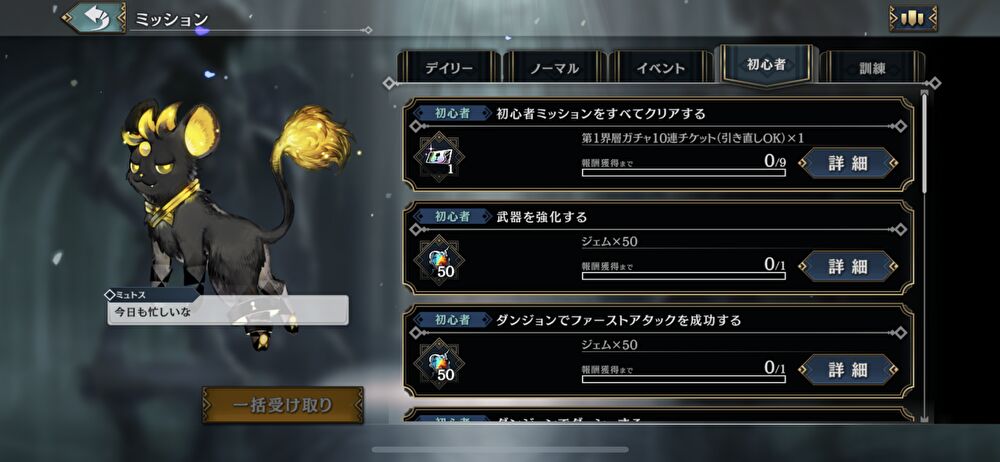Open the 訓練 tab
This screenshot has height=462, width=1000.
coord(872,68)
